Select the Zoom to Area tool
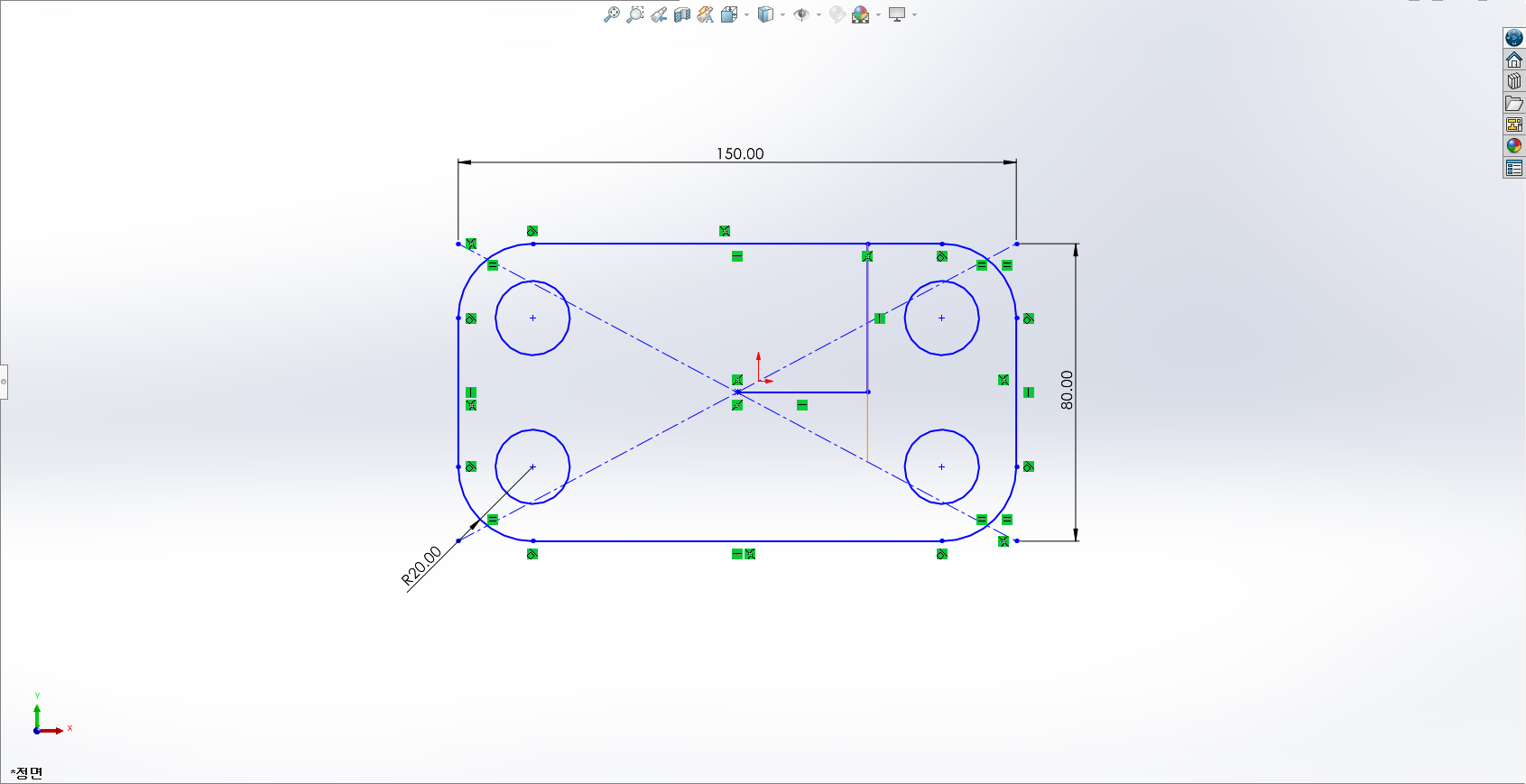 click(x=635, y=14)
